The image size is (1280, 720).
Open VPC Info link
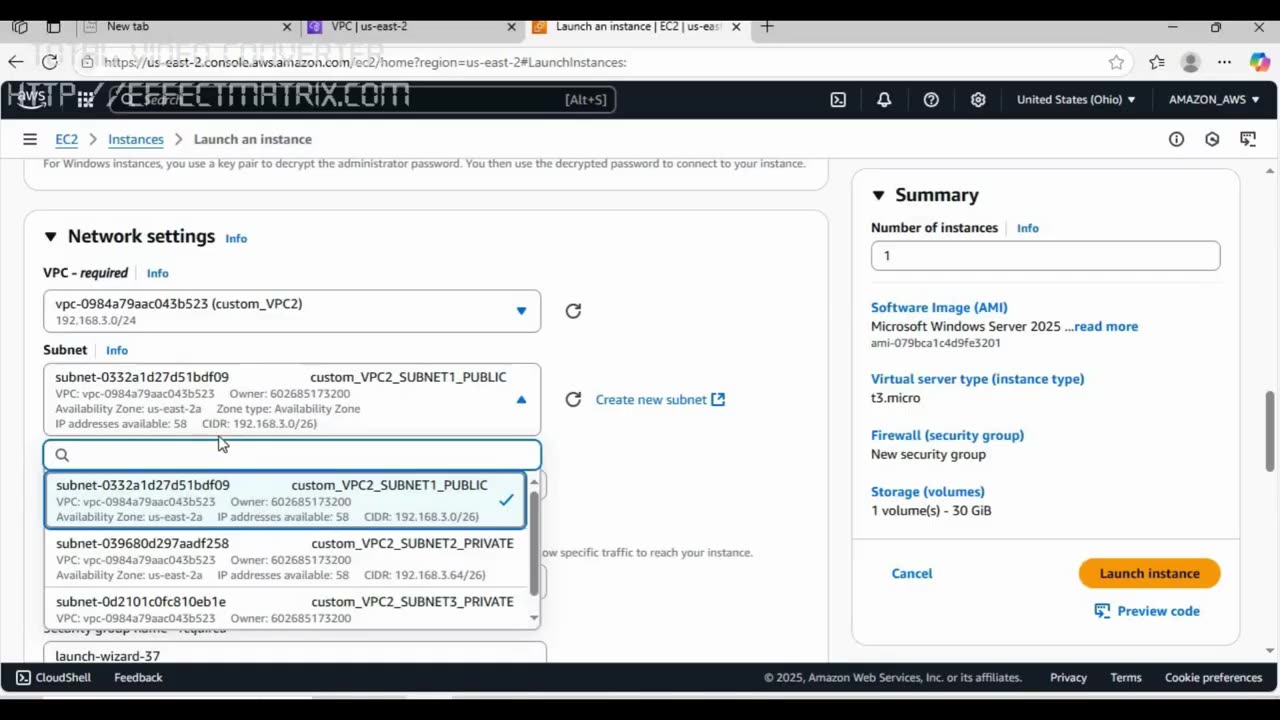point(158,273)
